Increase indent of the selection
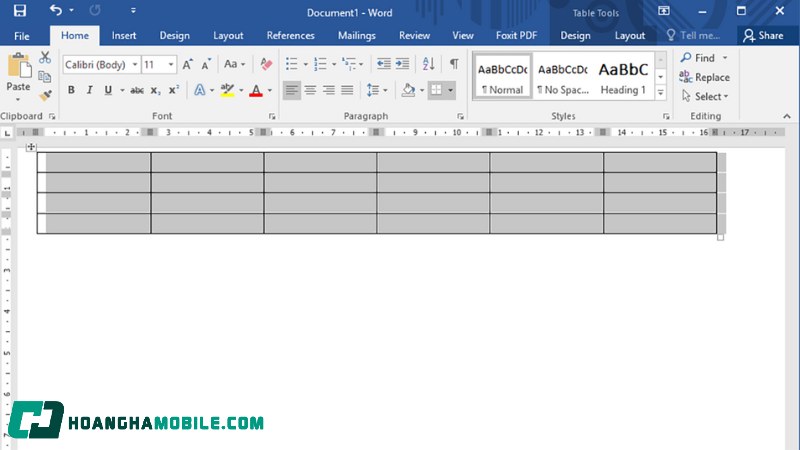Image resolution: width=800 pixels, height=450 pixels. pyautogui.click(x=402, y=64)
